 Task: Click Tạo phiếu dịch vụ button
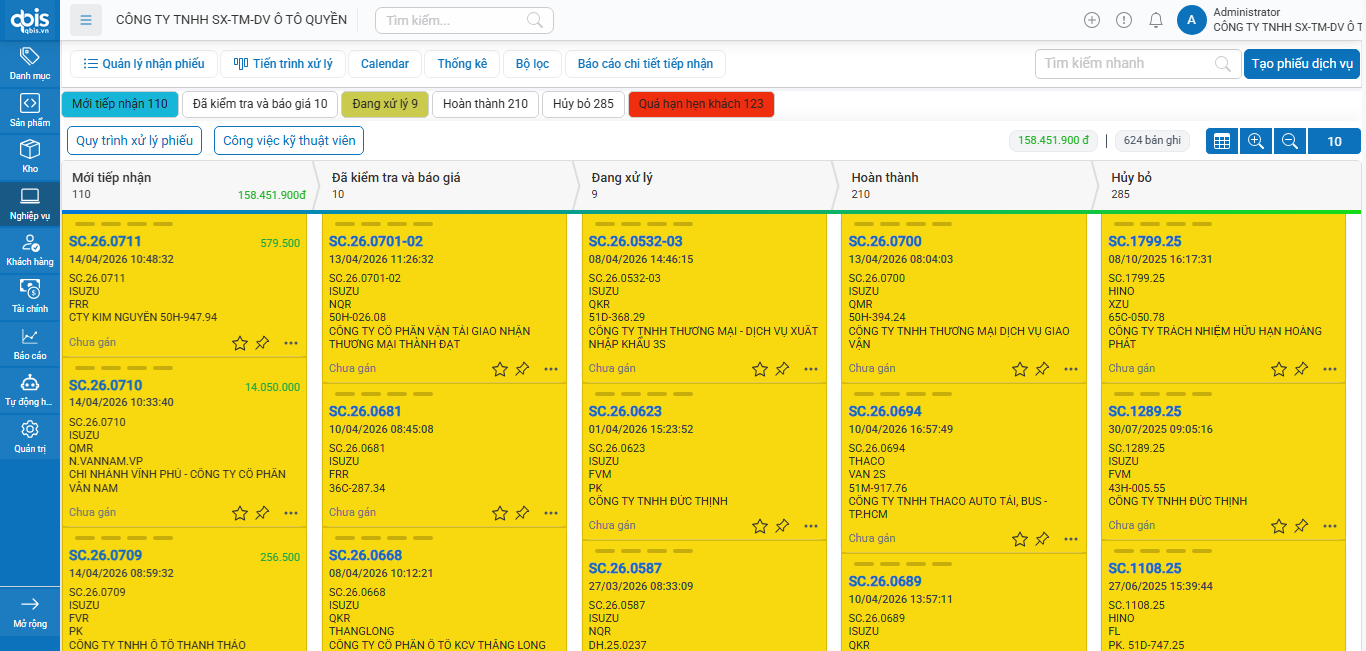point(1302,64)
